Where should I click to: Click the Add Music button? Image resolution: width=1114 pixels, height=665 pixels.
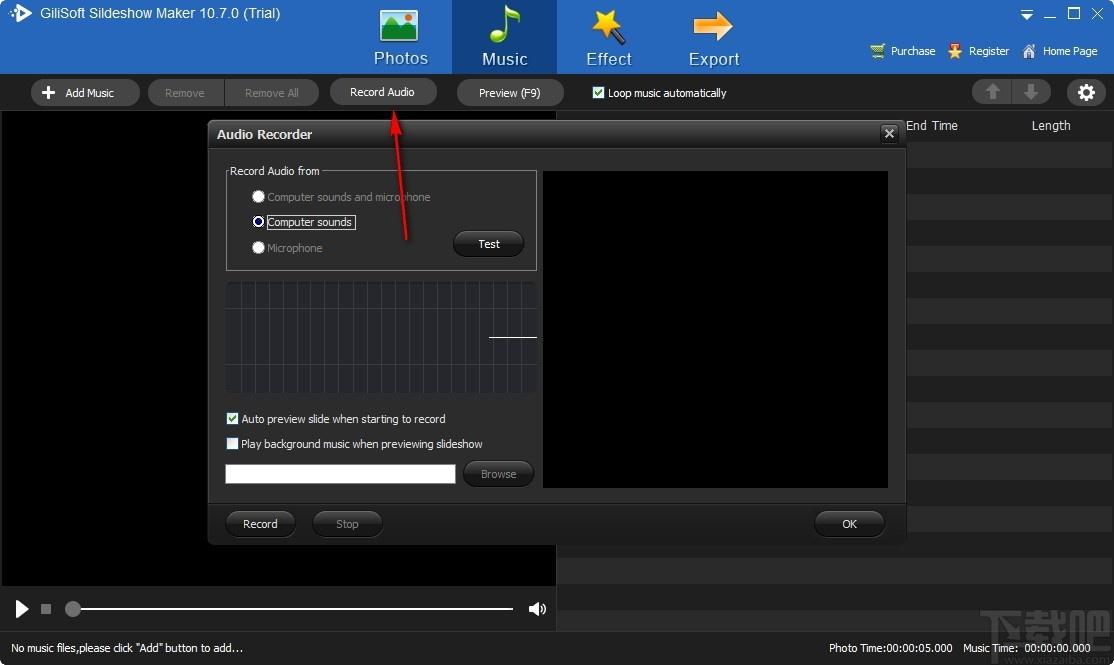pyautogui.click(x=85, y=92)
